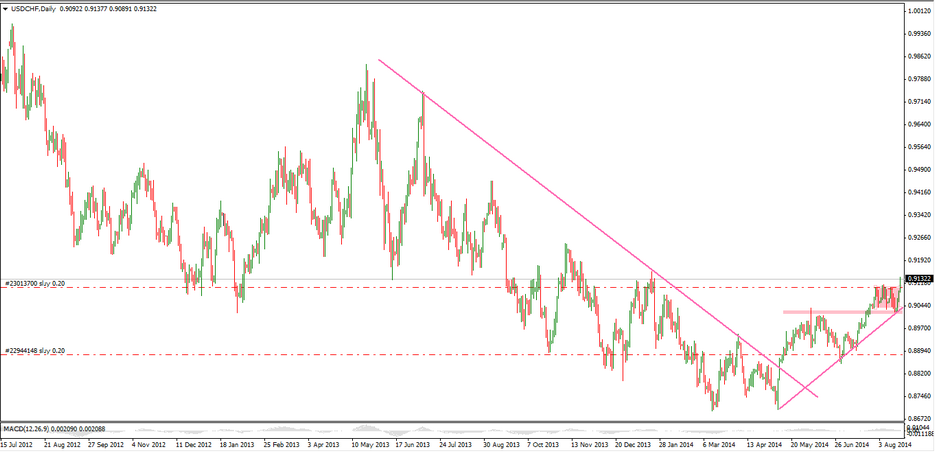Click the 30 Aug 2013 date label
935x452 pixels.
pos(502,443)
